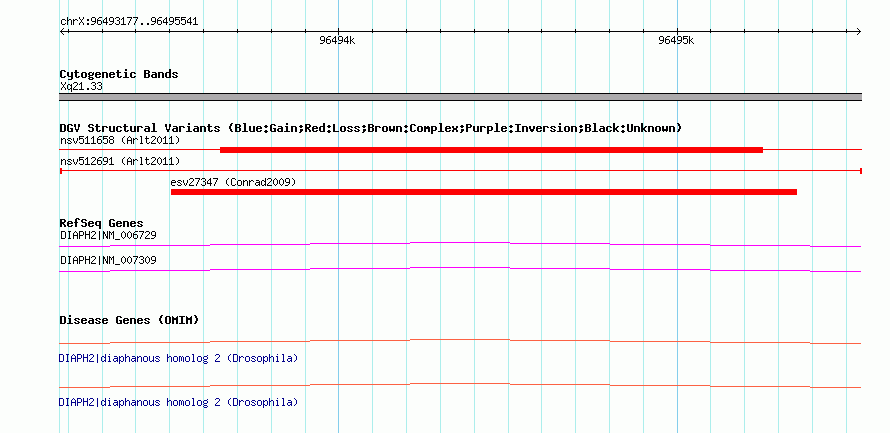Open the nsv512691 (Arlt2011) variant label
890x433 pixels.
(x=120, y=161)
